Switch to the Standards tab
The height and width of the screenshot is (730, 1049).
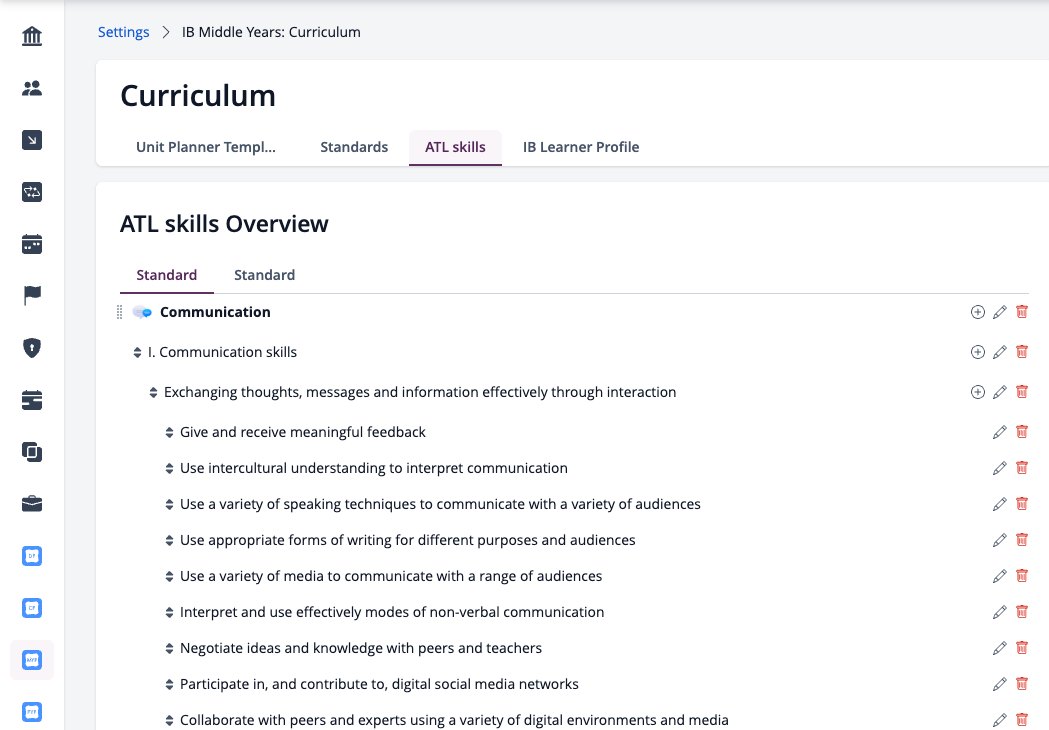(x=354, y=147)
